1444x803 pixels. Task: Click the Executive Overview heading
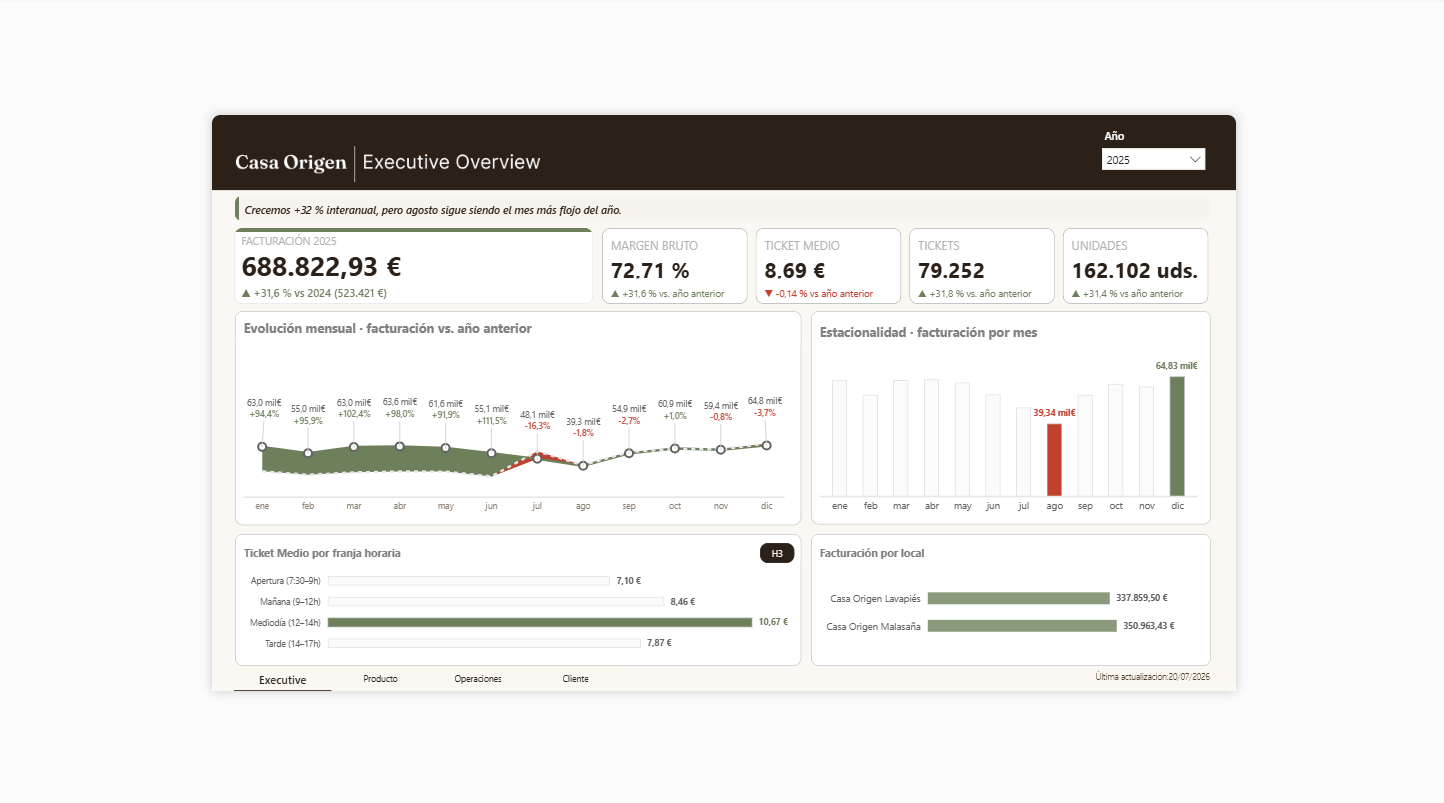click(451, 162)
